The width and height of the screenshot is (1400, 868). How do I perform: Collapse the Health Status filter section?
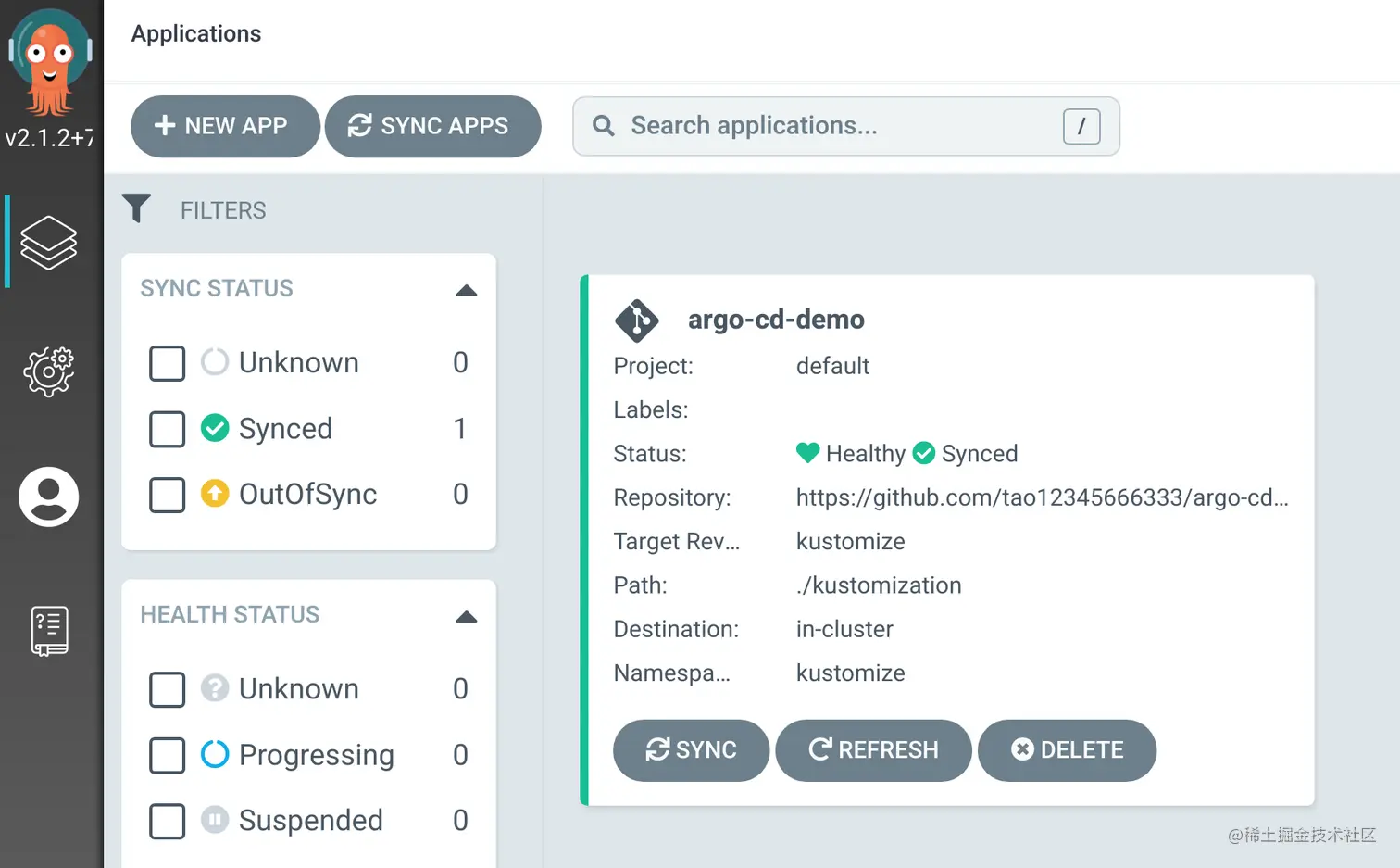coord(467,616)
